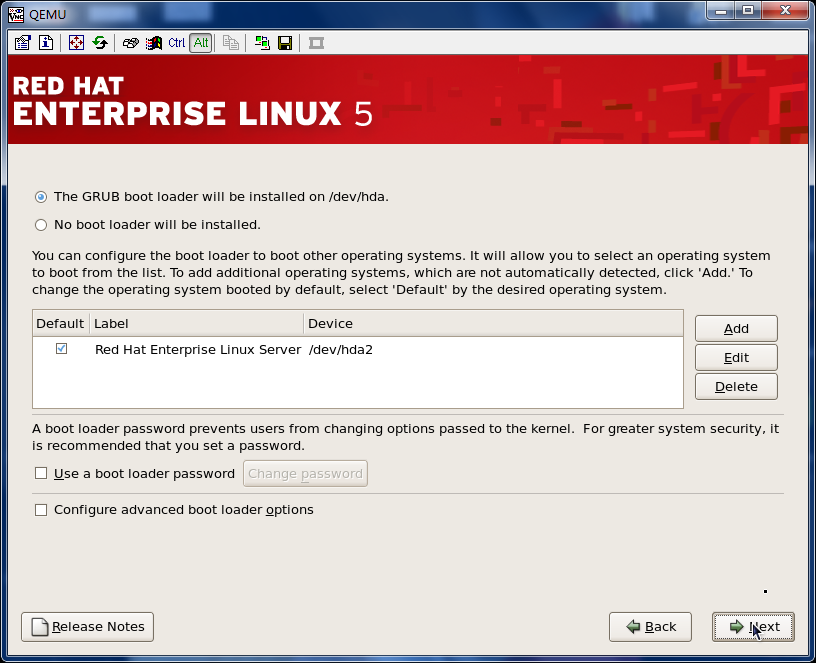Click the full-screen arrows icon

pyautogui.click(x=76, y=43)
